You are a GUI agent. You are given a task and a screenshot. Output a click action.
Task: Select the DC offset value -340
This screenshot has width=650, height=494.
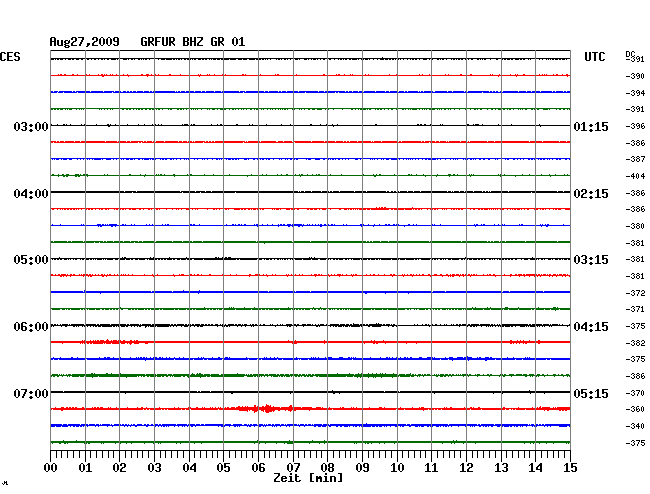pos(635,426)
